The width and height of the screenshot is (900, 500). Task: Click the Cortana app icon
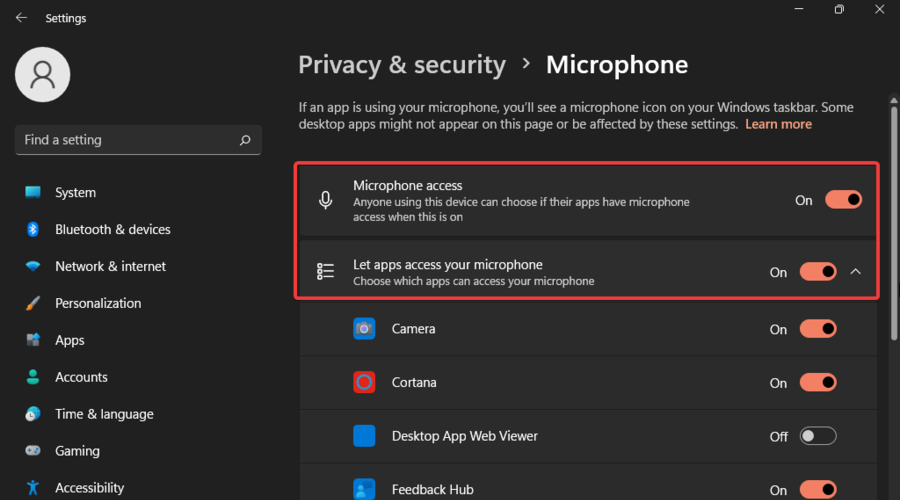click(364, 383)
